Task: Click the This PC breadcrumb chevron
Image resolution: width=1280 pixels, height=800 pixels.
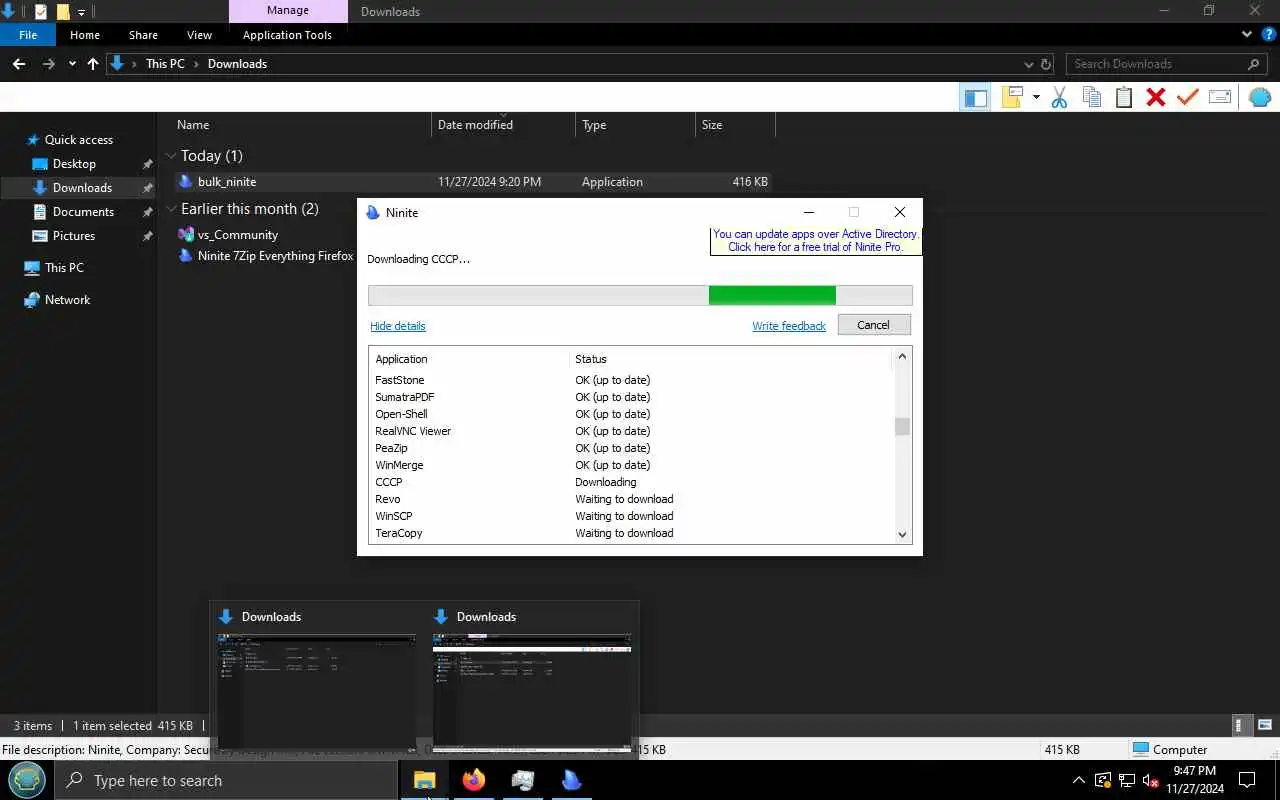Action: pos(196,64)
